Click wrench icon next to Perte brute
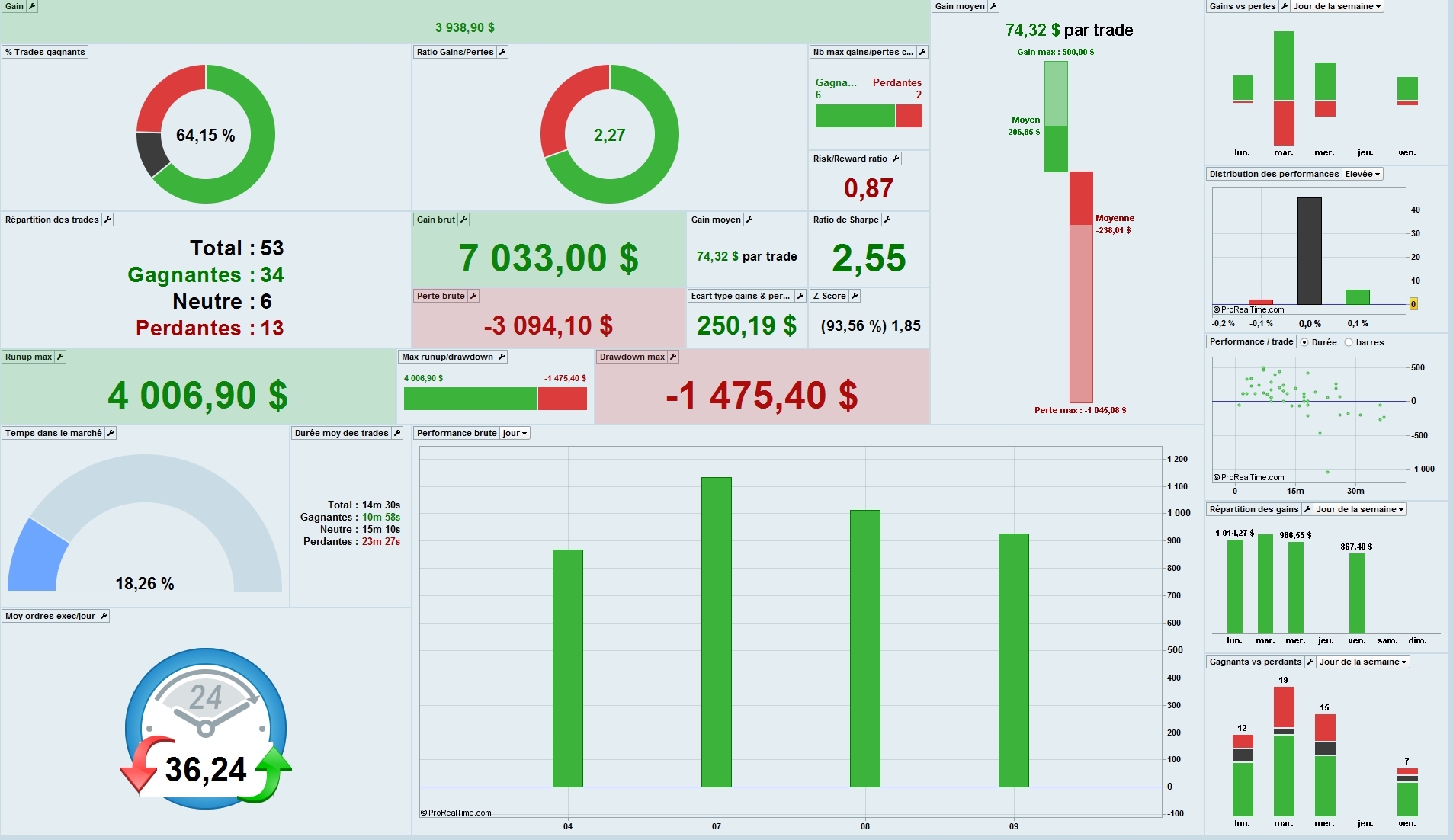This screenshot has height=840, width=1453. pyautogui.click(x=473, y=296)
